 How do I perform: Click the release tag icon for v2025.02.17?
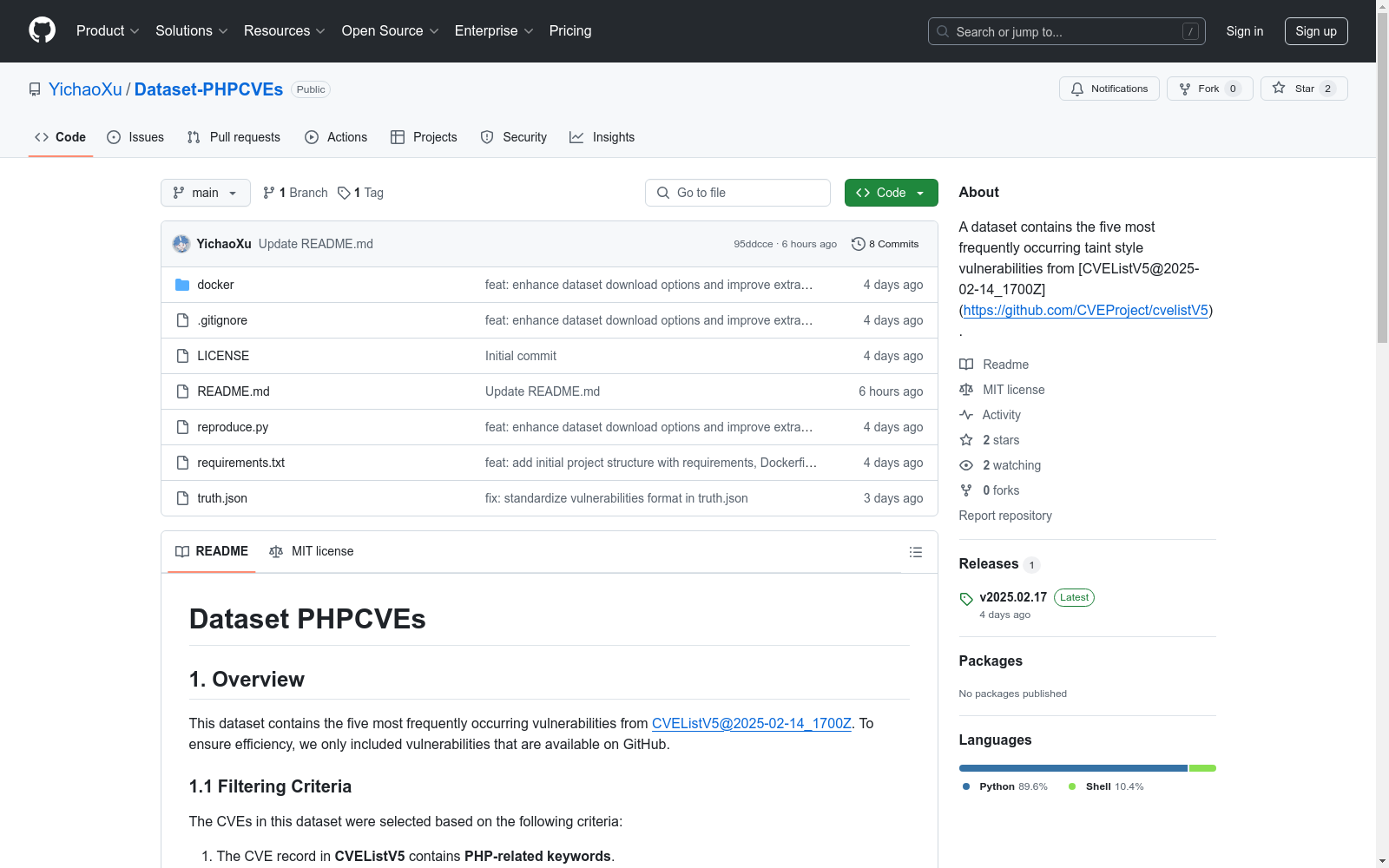[x=966, y=599]
